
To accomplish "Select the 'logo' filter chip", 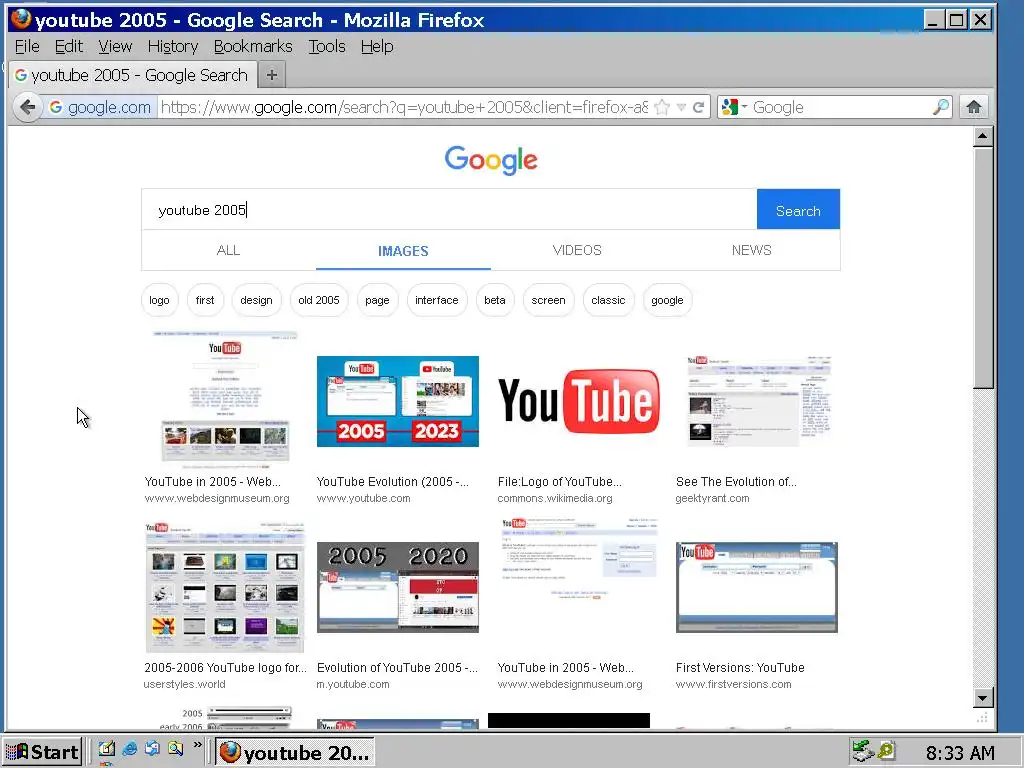I will pos(159,300).
